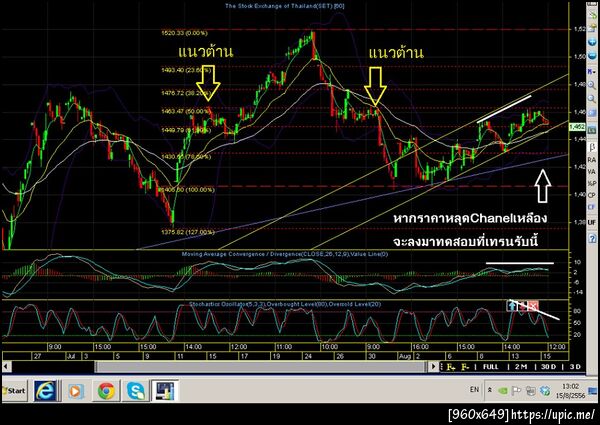Expand the hidden system tray icons
The width and height of the screenshot is (600, 425).
(489, 390)
